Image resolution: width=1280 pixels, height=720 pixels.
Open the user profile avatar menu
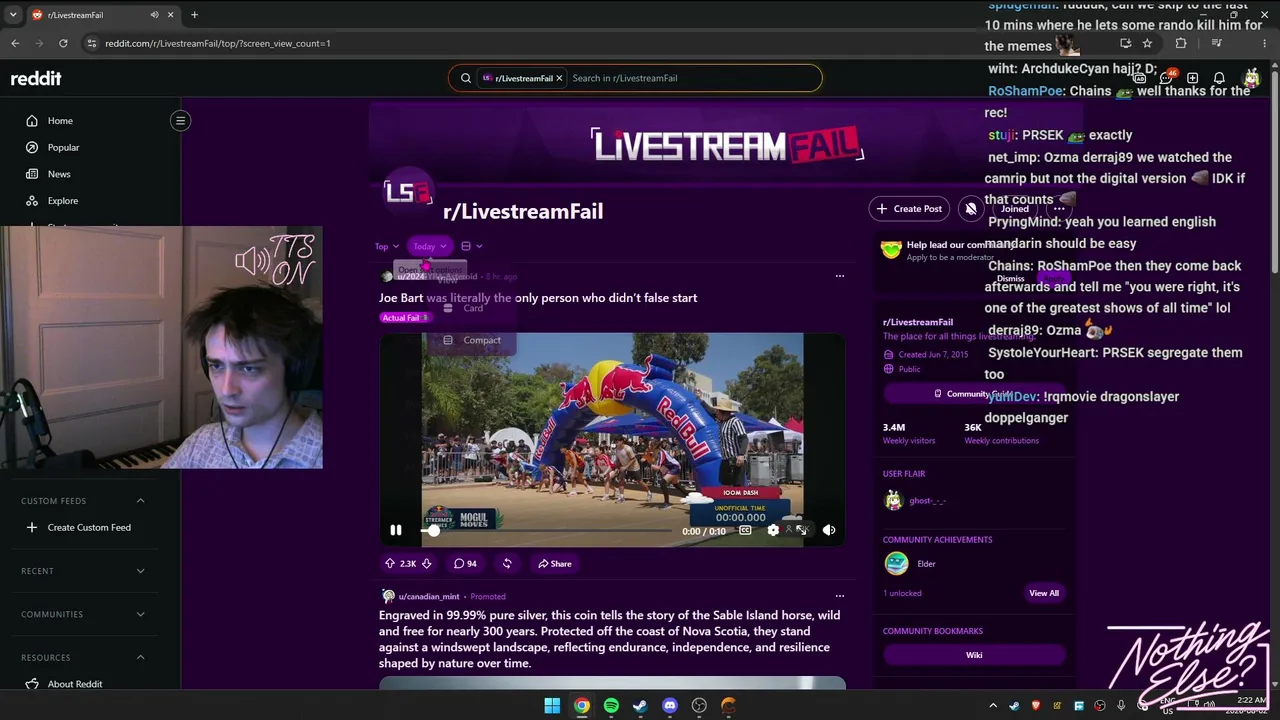pos(1251,78)
